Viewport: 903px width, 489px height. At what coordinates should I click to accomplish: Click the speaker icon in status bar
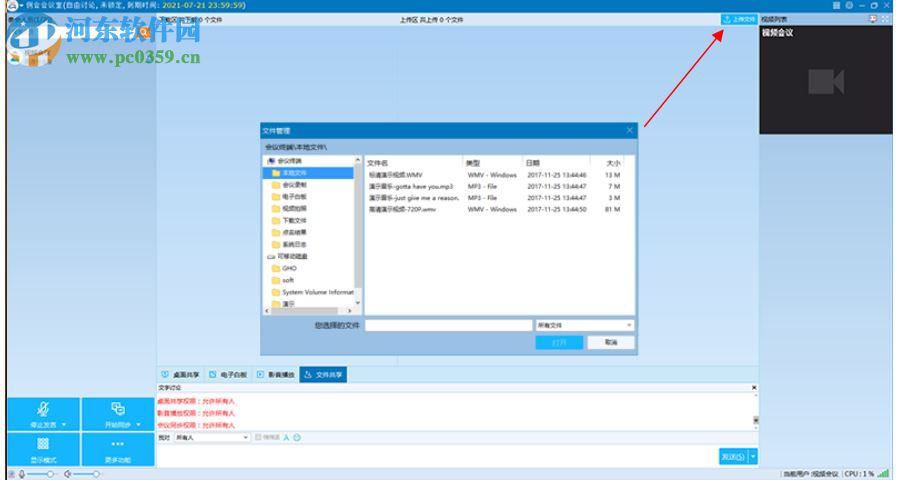68,474
